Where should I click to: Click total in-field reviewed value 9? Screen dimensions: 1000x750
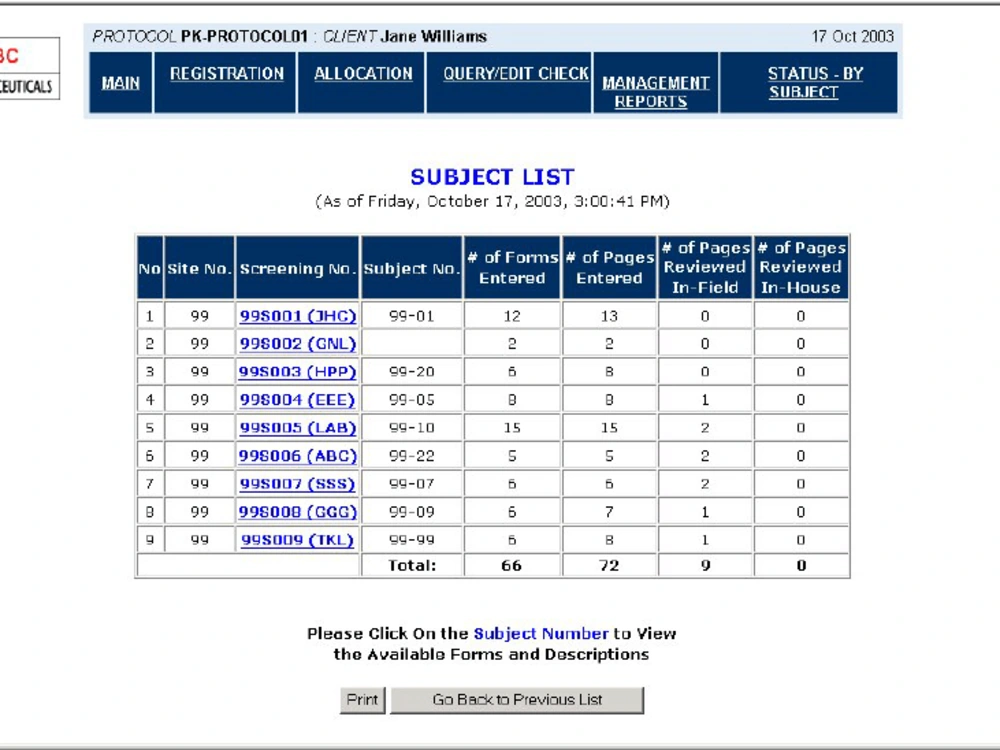705,566
